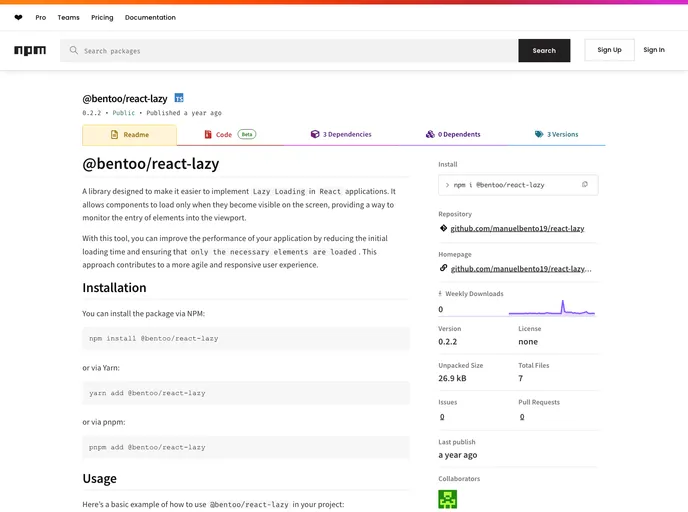Screen dimensions: 688x512
Task: Click the homepage link chain icon
Action: [x=443, y=268]
